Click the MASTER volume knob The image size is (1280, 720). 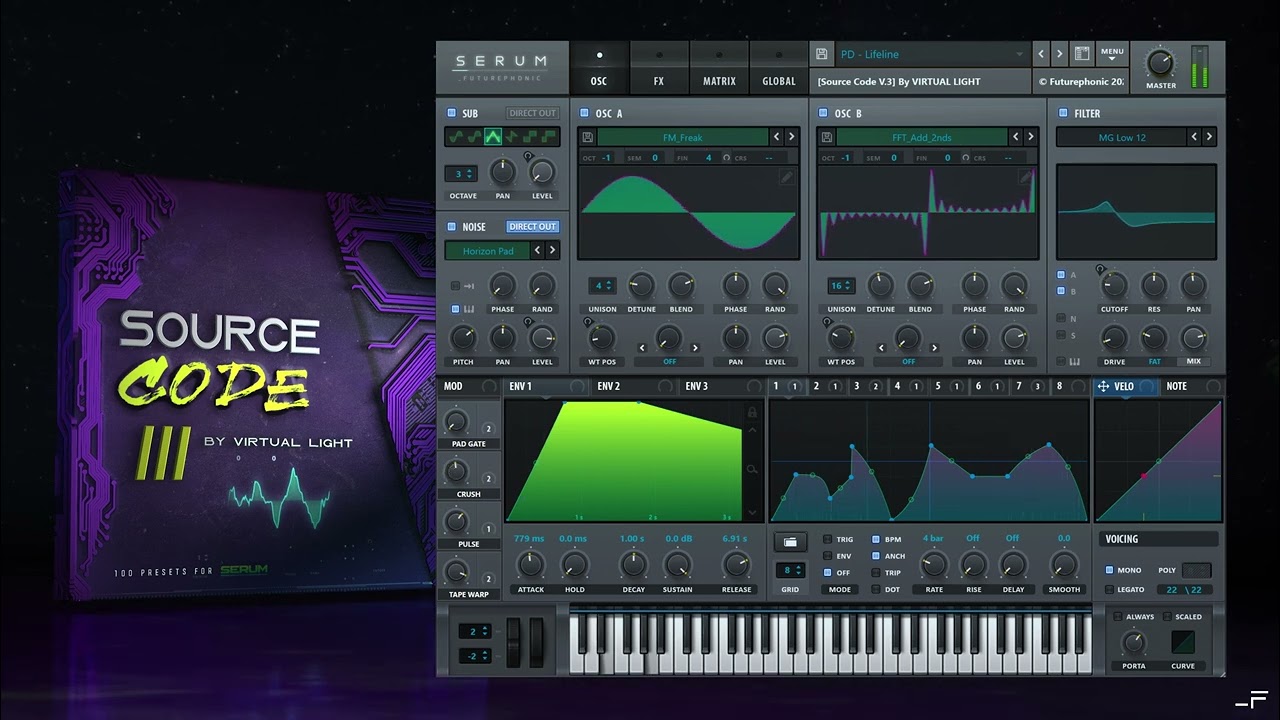click(1160, 63)
